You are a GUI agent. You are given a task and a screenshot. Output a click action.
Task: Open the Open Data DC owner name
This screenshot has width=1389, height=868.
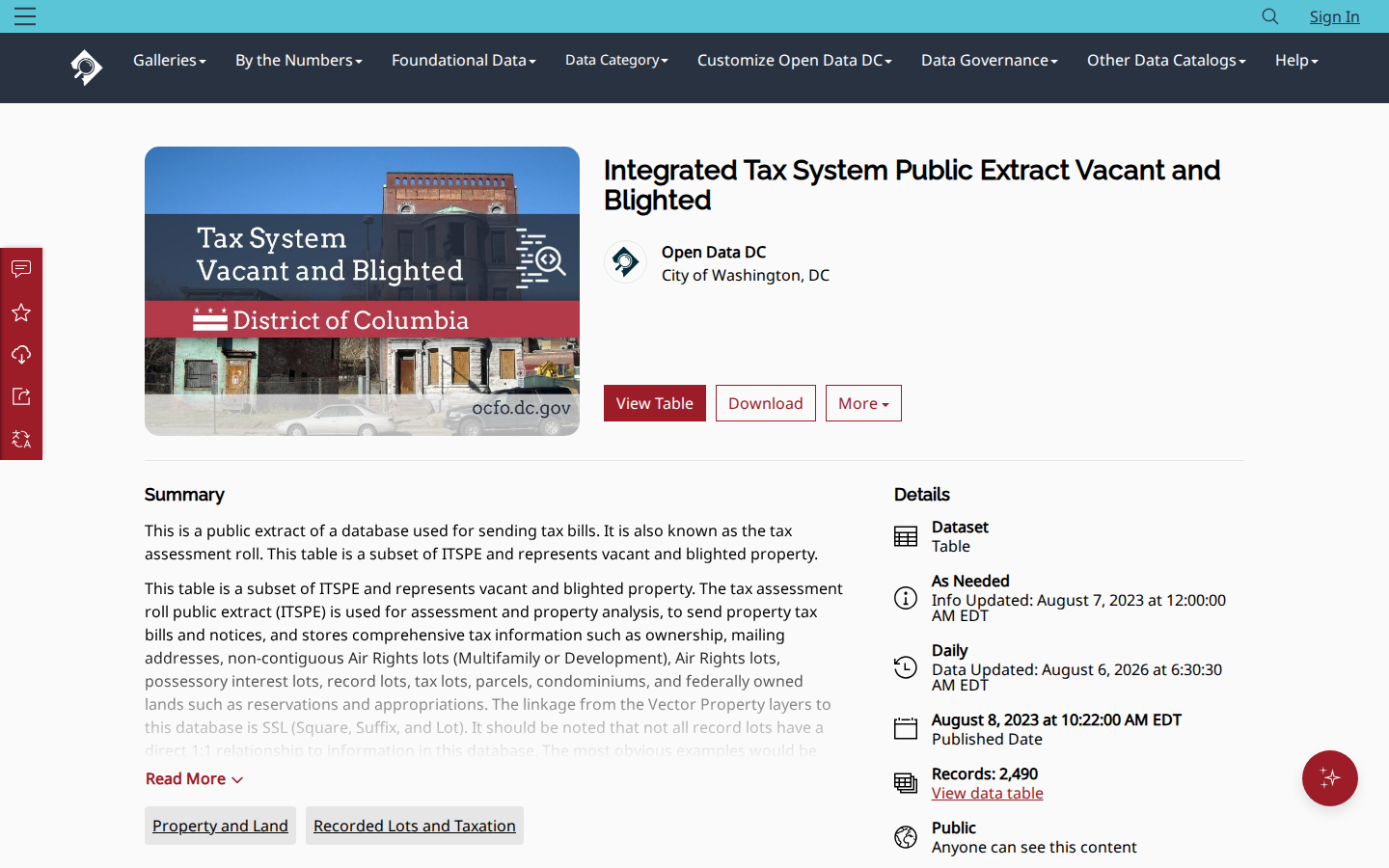pos(714,252)
